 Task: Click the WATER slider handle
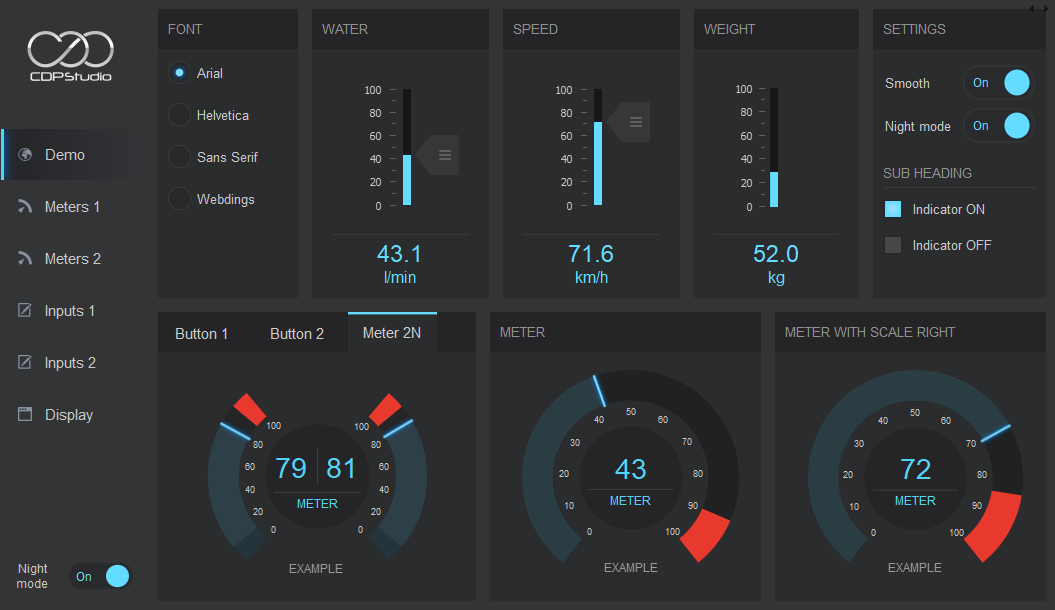[438, 155]
